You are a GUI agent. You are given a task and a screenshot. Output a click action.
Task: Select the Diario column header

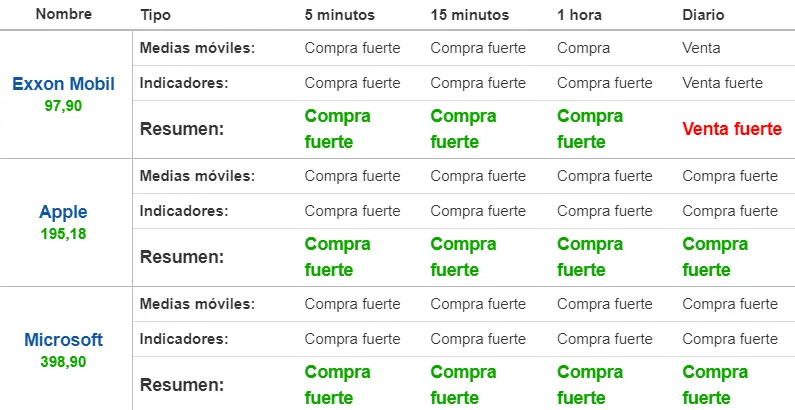tap(703, 15)
